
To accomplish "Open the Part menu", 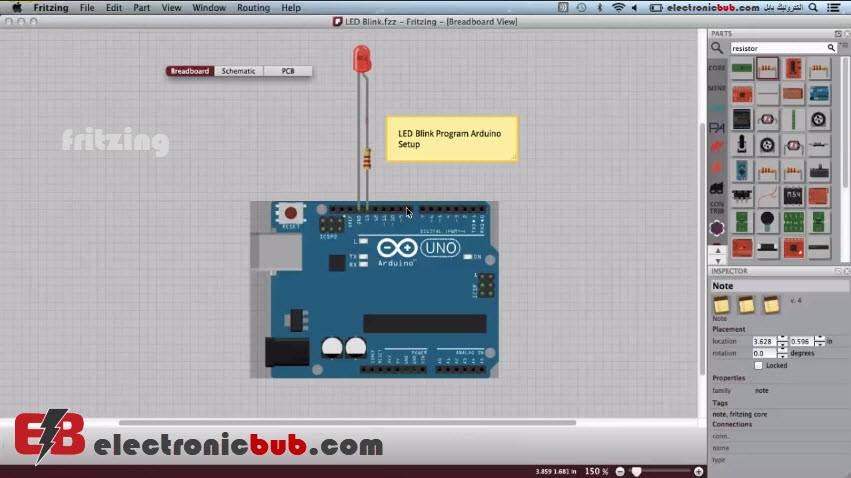I will point(142,8).
